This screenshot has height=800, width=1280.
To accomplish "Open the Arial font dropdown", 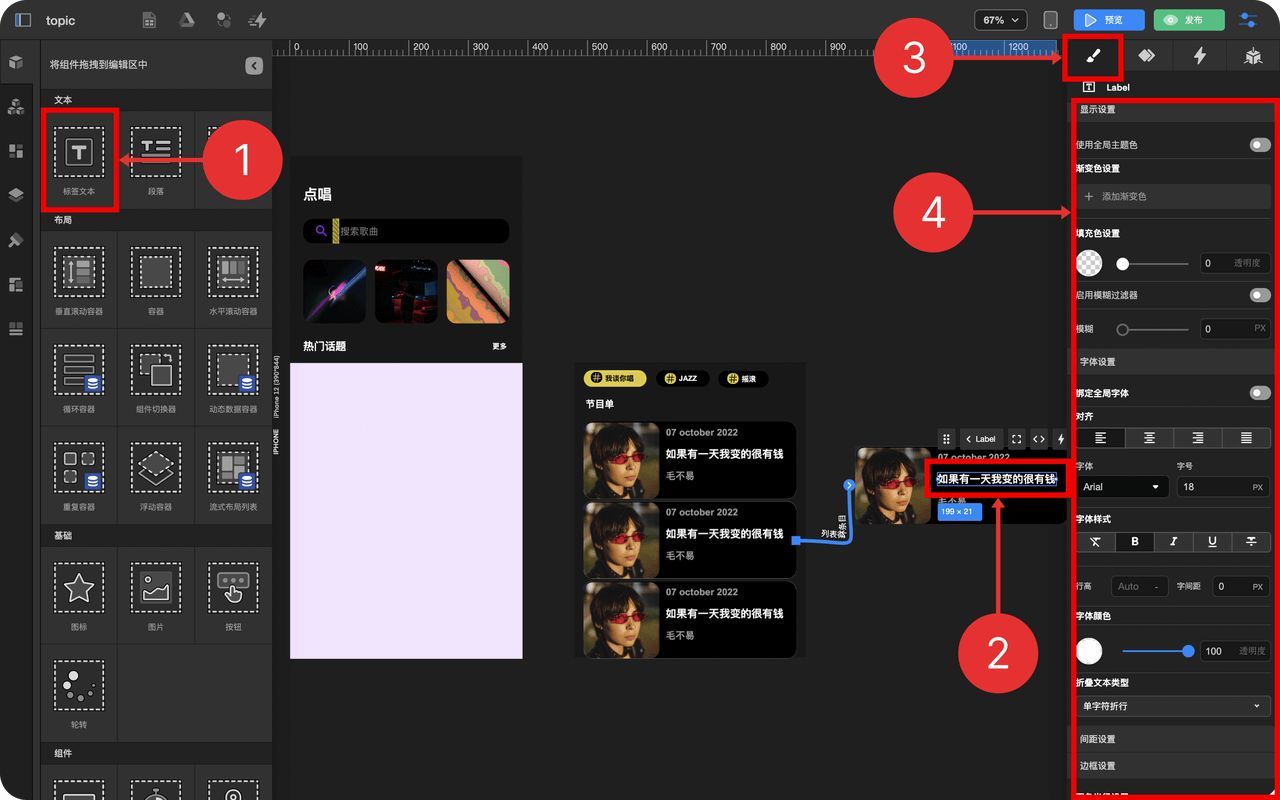I will [x=1122, y=487].
